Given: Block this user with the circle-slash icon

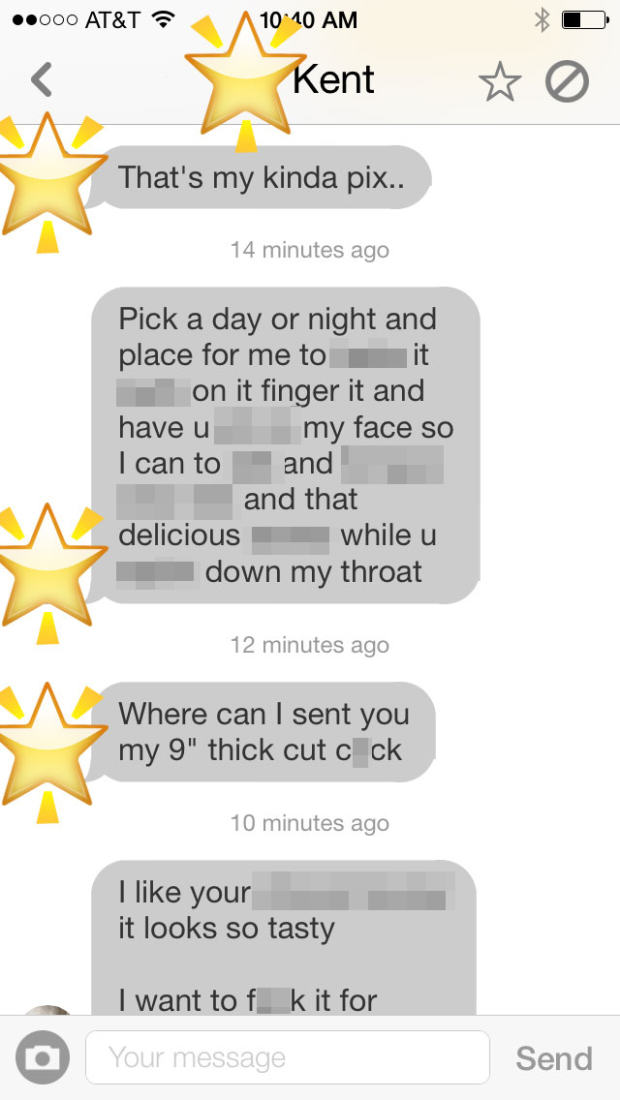Looking at the screenshot, I should click(x=567, y=83).
